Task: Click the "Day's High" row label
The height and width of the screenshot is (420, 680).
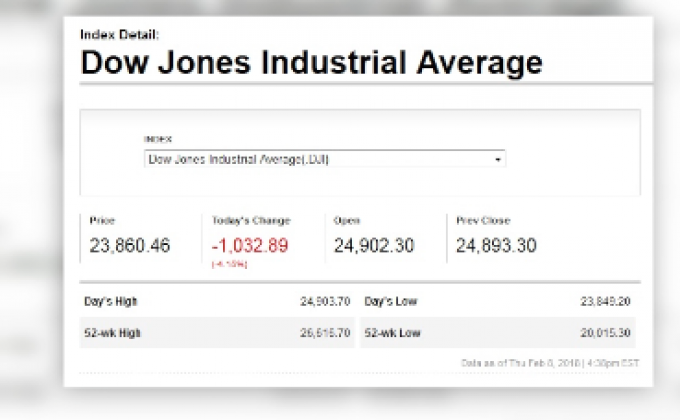Action: point(110,301)
